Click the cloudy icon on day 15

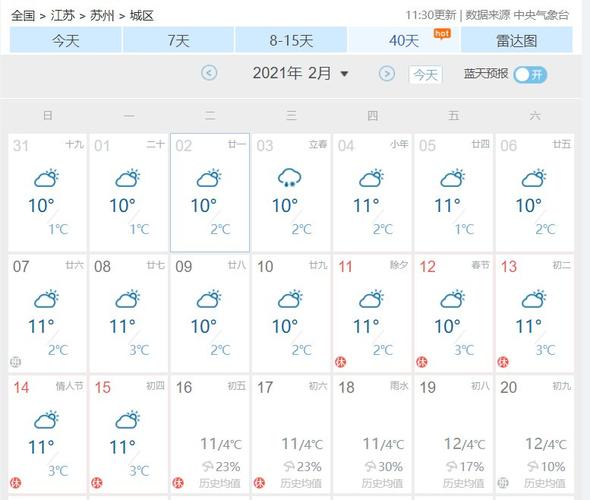(x=128, y=420)
